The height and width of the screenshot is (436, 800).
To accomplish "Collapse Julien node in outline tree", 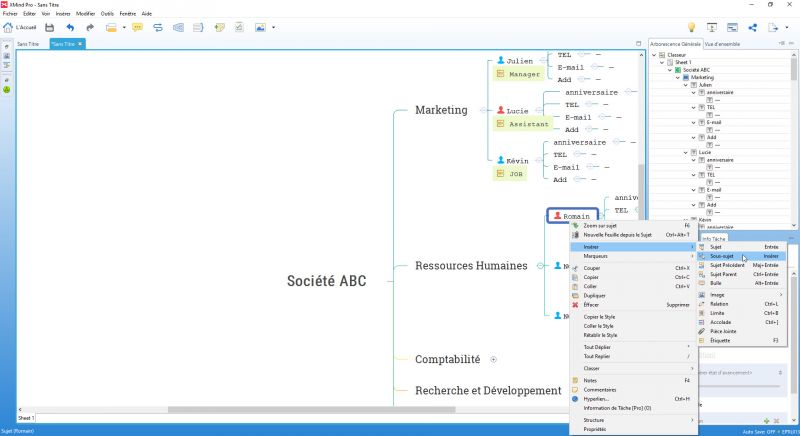I will [686, 85].
